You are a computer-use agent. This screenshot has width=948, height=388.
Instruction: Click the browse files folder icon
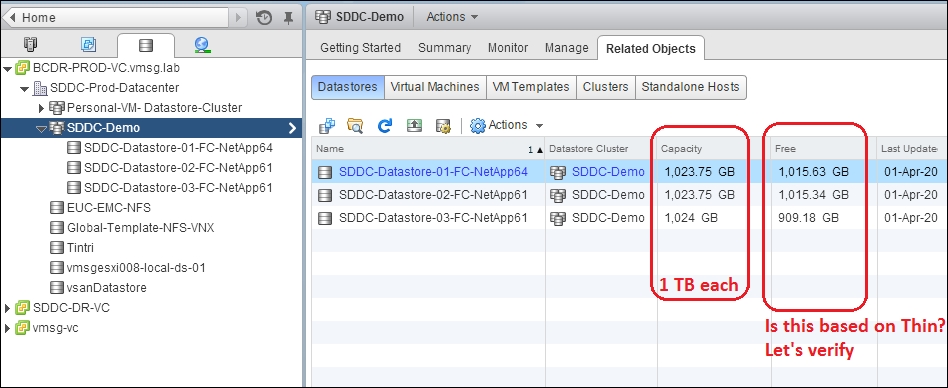(355, 126)
